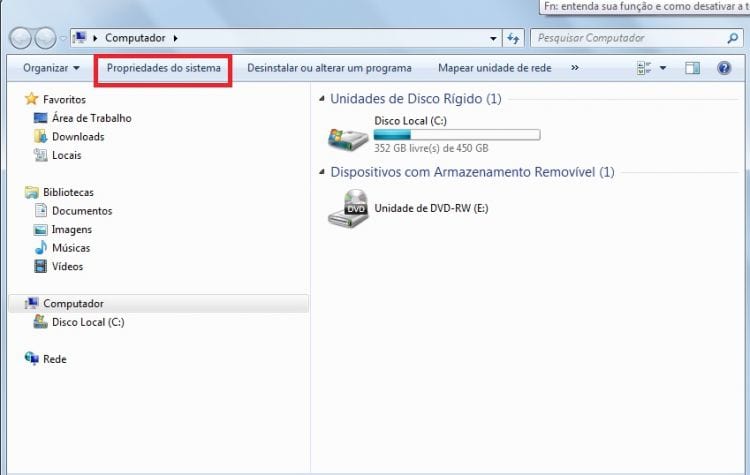The height and width of the screenshot is (475, 750).
Task: Click 352 GB livre(s) de 450 GB text
Action: coord(431,148)
